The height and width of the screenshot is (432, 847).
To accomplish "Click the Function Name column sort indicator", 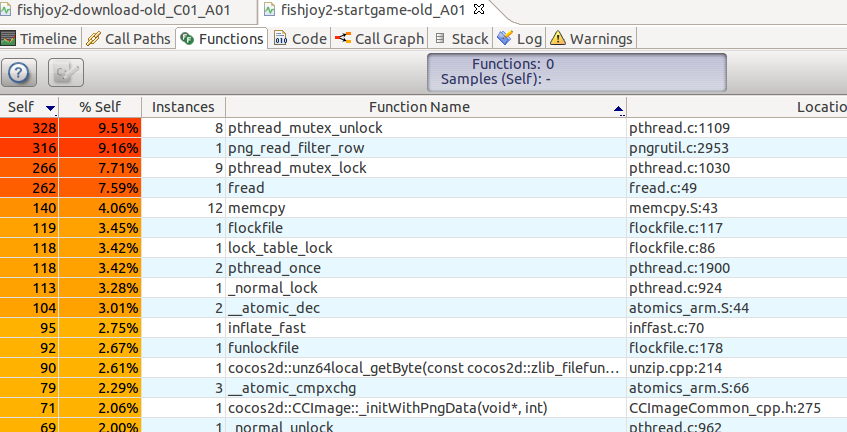I will pyautogui.click(x=619, y=108).
